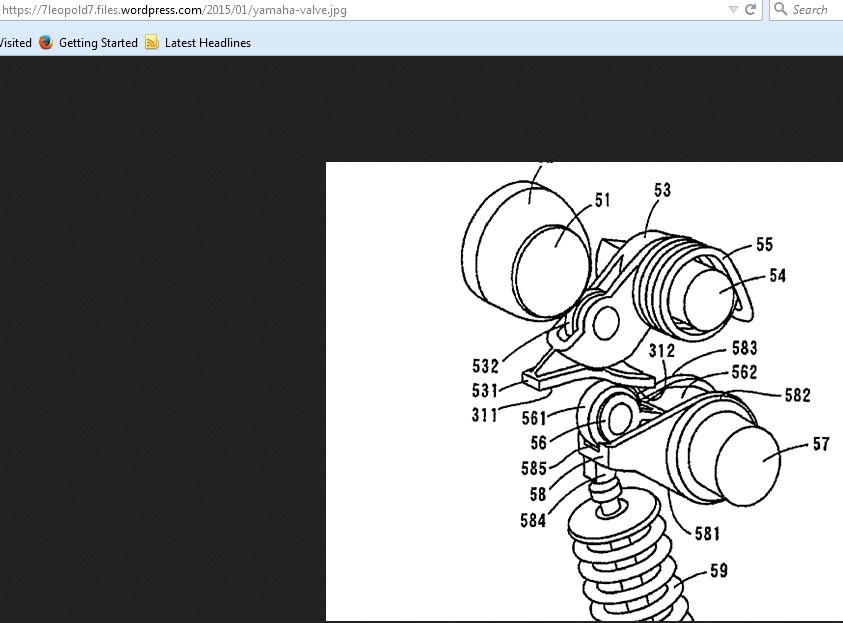The image size is (843, 623).
Task: Click part label 581 in the diagram
Action: pyautogui.click(x=707, y=534)
